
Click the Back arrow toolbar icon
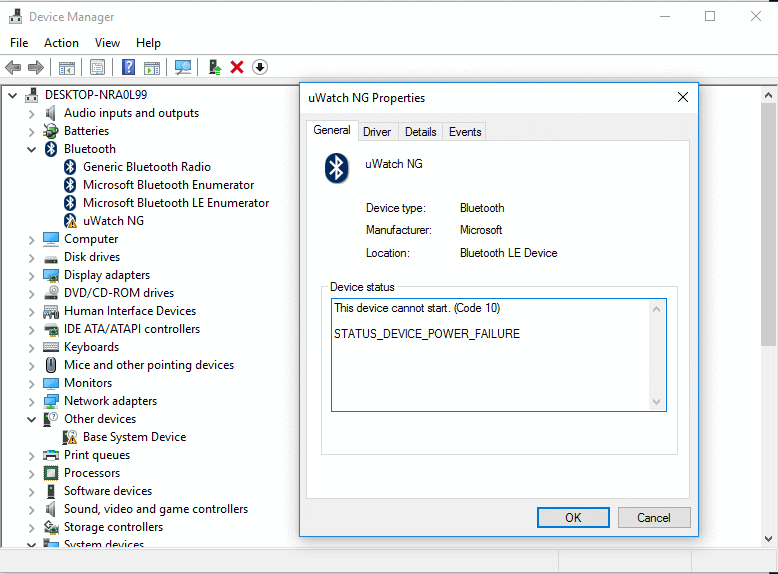[x=13, y=67]
